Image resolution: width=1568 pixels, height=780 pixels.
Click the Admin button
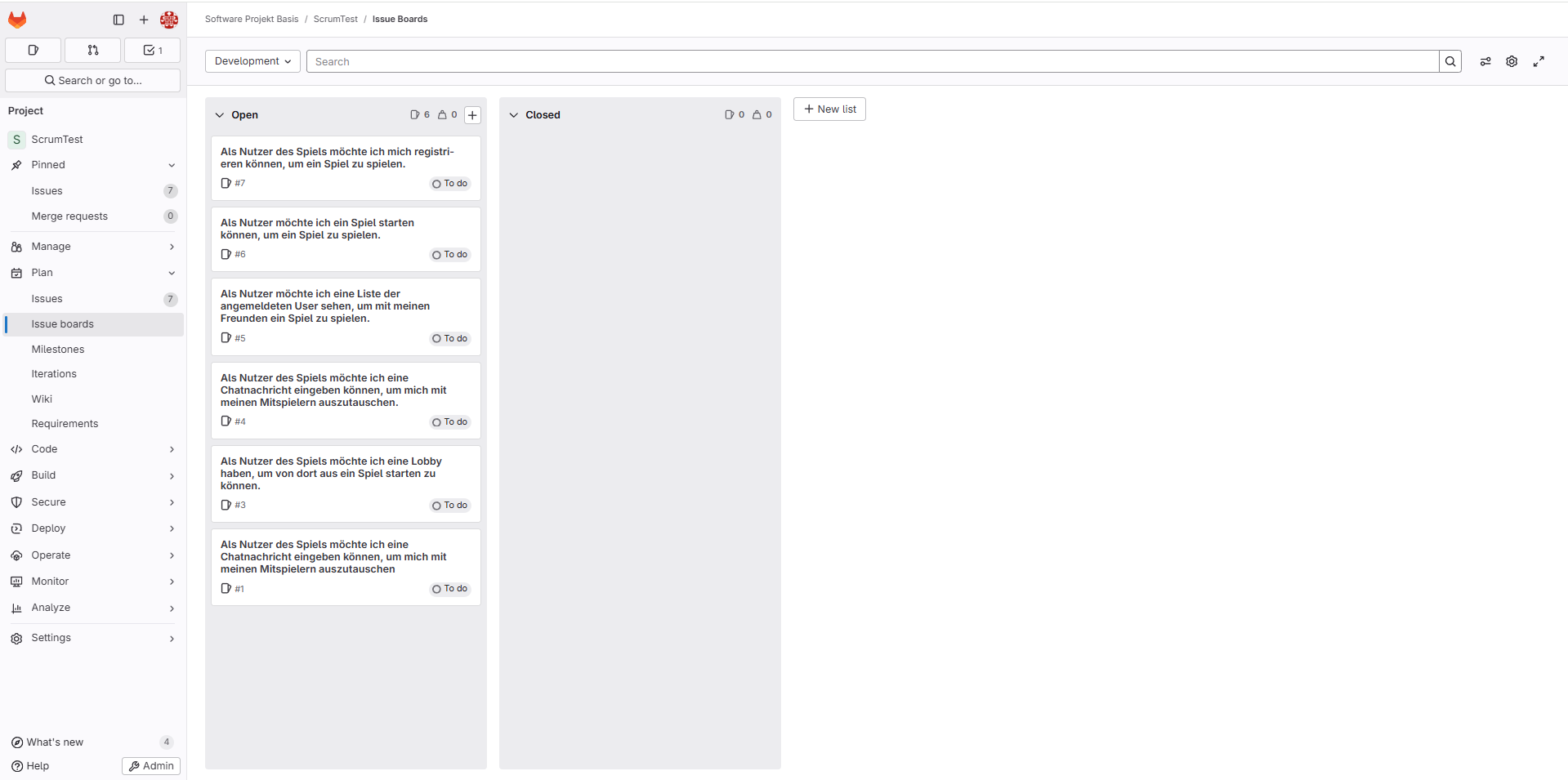pos(151,766)
